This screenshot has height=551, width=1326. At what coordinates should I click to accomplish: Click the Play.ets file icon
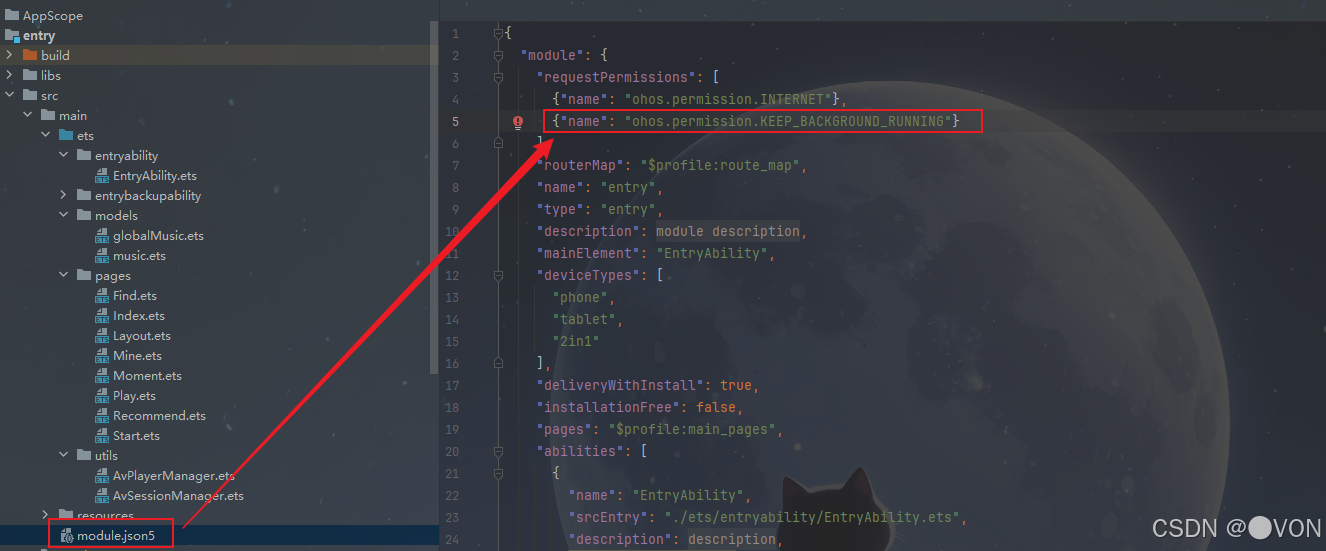coord(102,396)
